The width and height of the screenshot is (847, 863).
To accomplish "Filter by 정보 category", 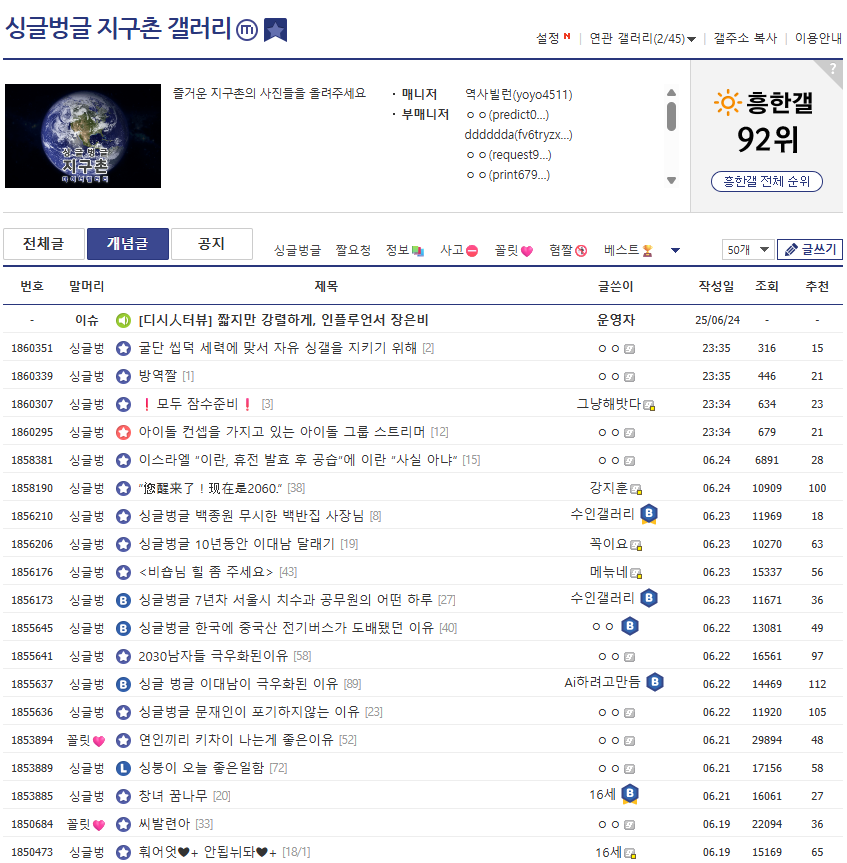I will coord(405,250).
